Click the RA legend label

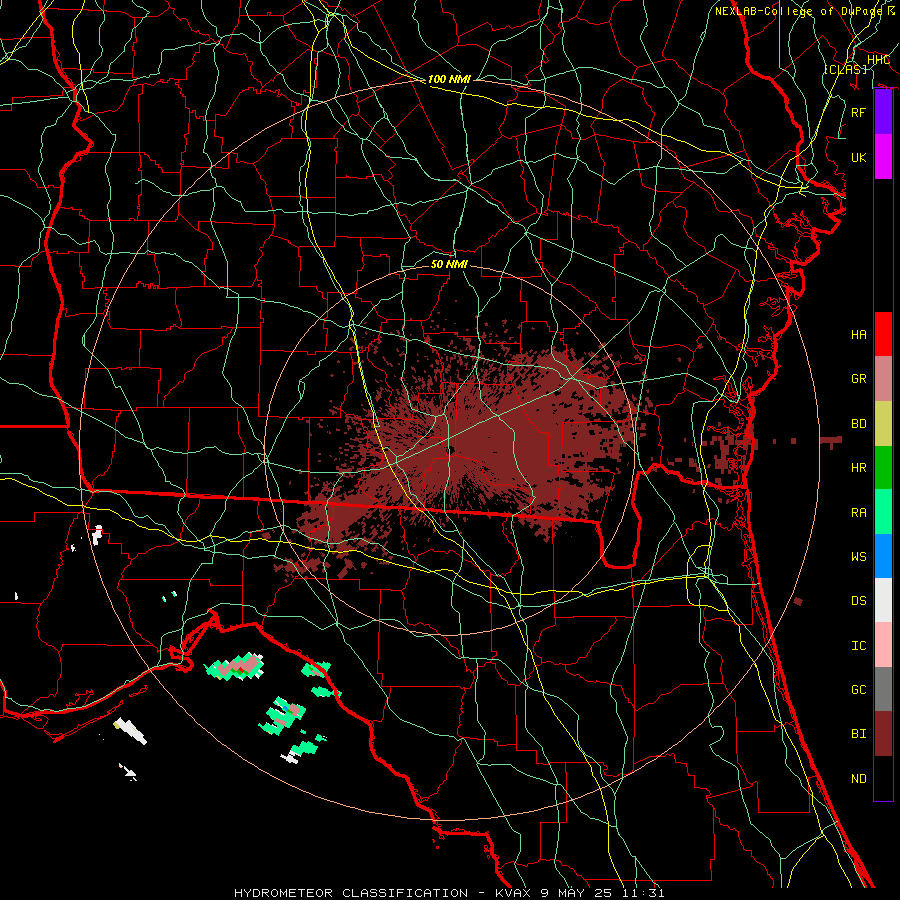pyautogui.click(x=859, y=512)
